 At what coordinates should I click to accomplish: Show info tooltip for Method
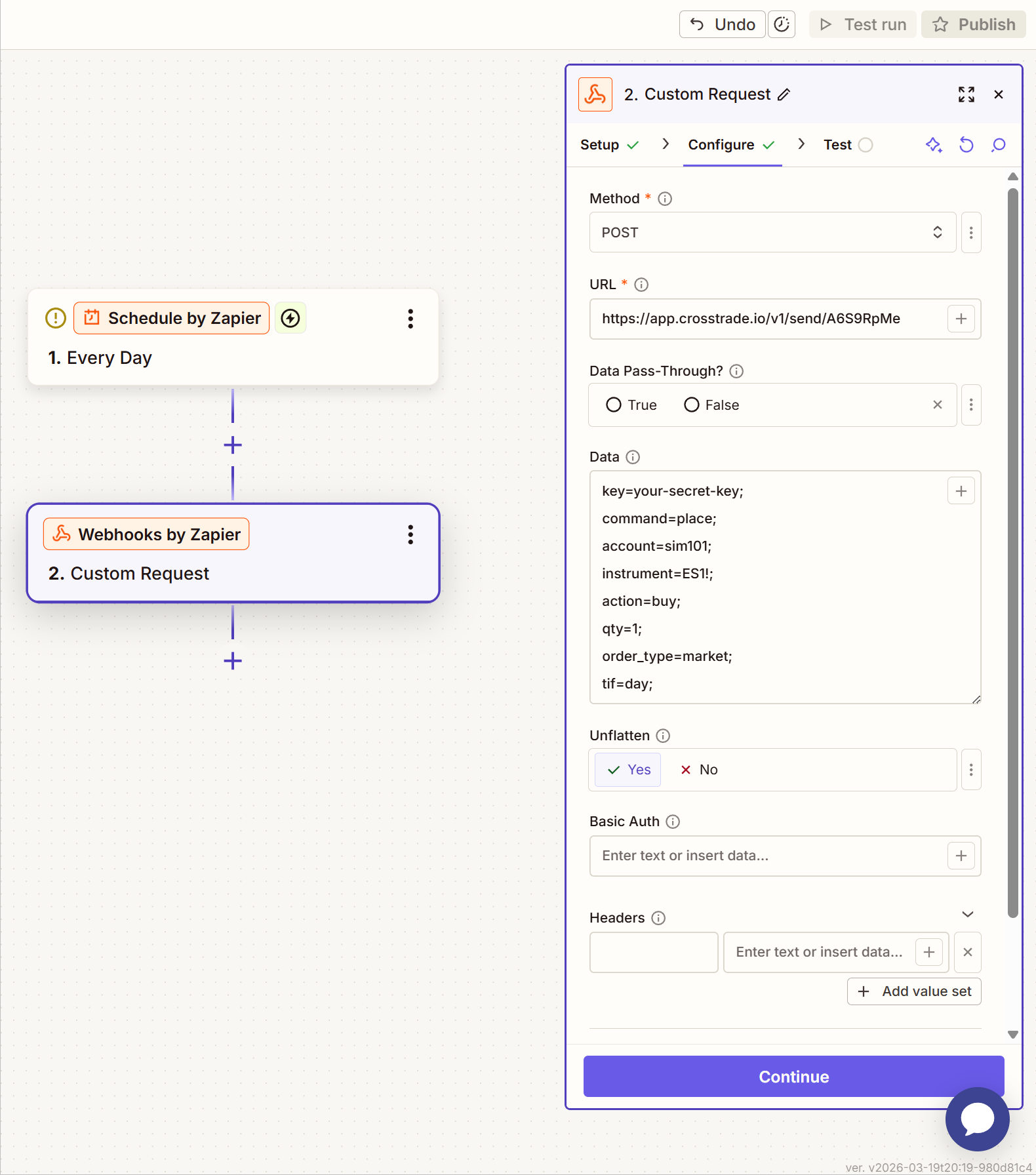click(665, 199)
